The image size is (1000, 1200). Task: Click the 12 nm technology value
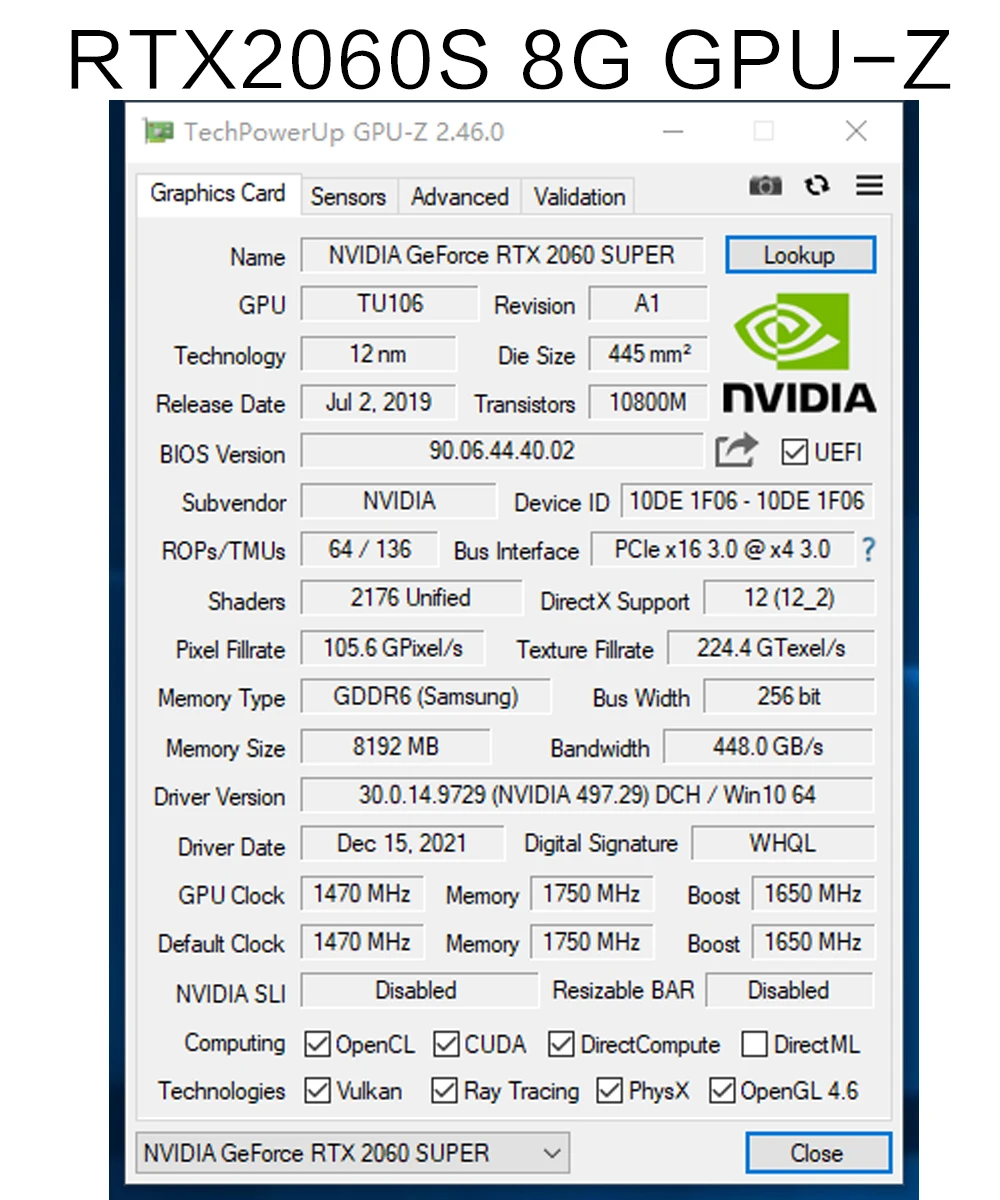(378, 354)
